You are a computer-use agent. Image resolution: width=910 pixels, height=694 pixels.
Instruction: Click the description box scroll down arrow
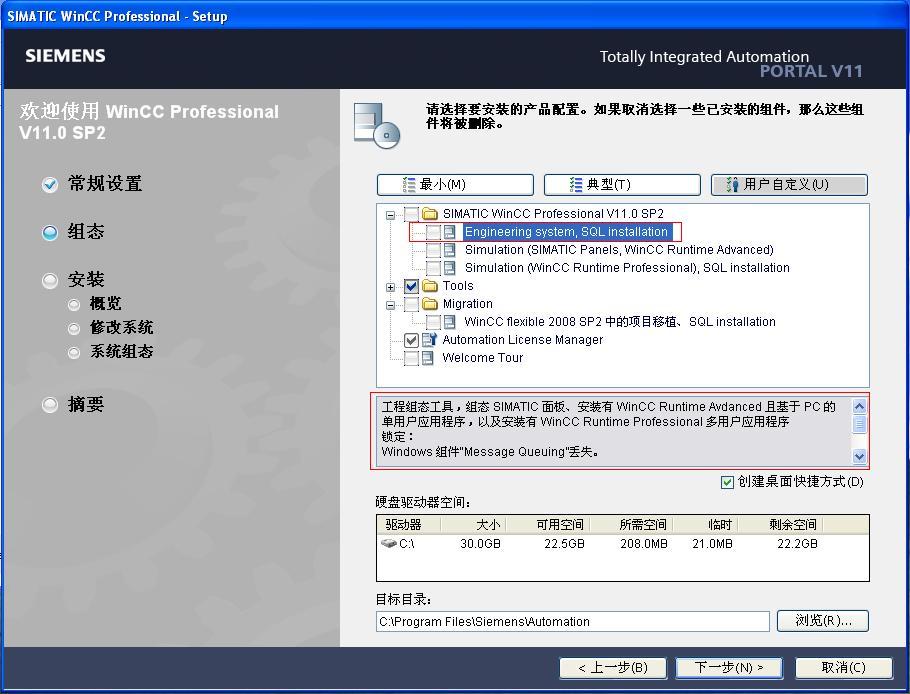(860, 456)
